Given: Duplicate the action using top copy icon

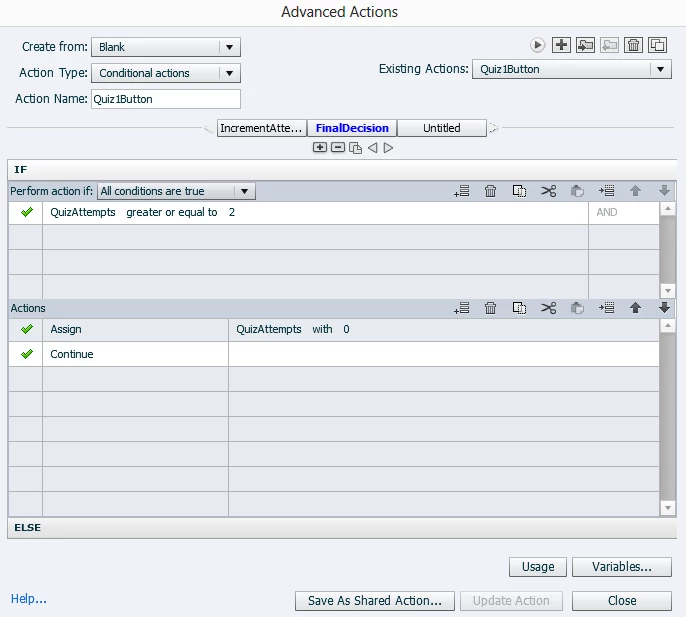Looking at the screenshot, I should (x=658, y=45).
